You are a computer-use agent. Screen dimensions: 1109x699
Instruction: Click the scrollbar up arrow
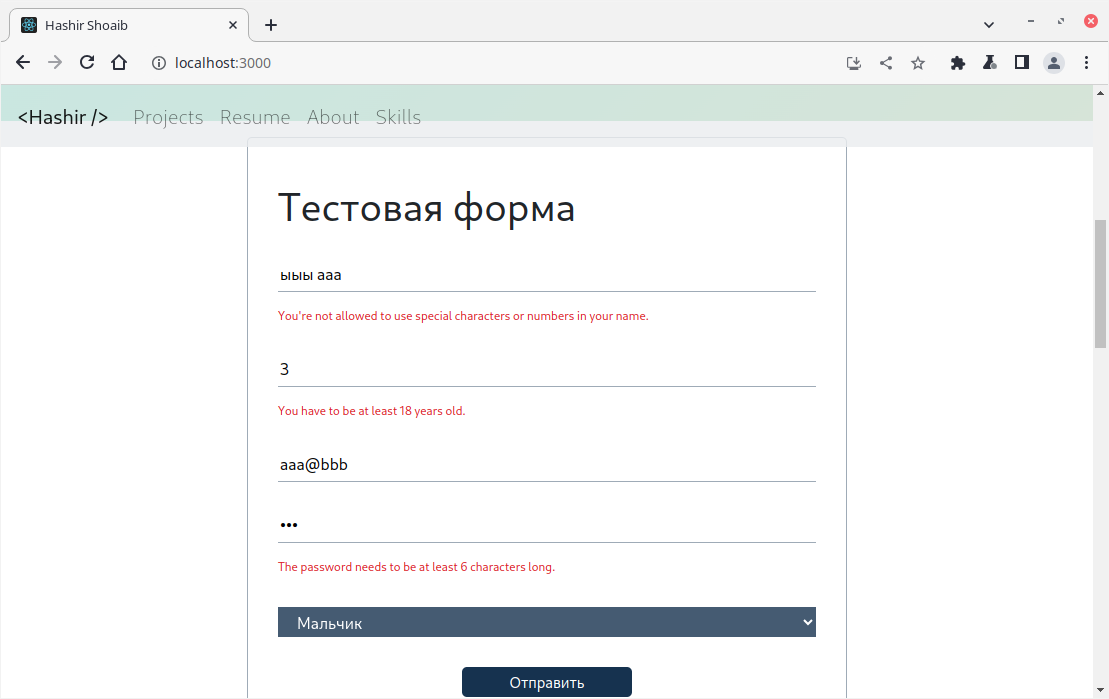pos(1100,93)
